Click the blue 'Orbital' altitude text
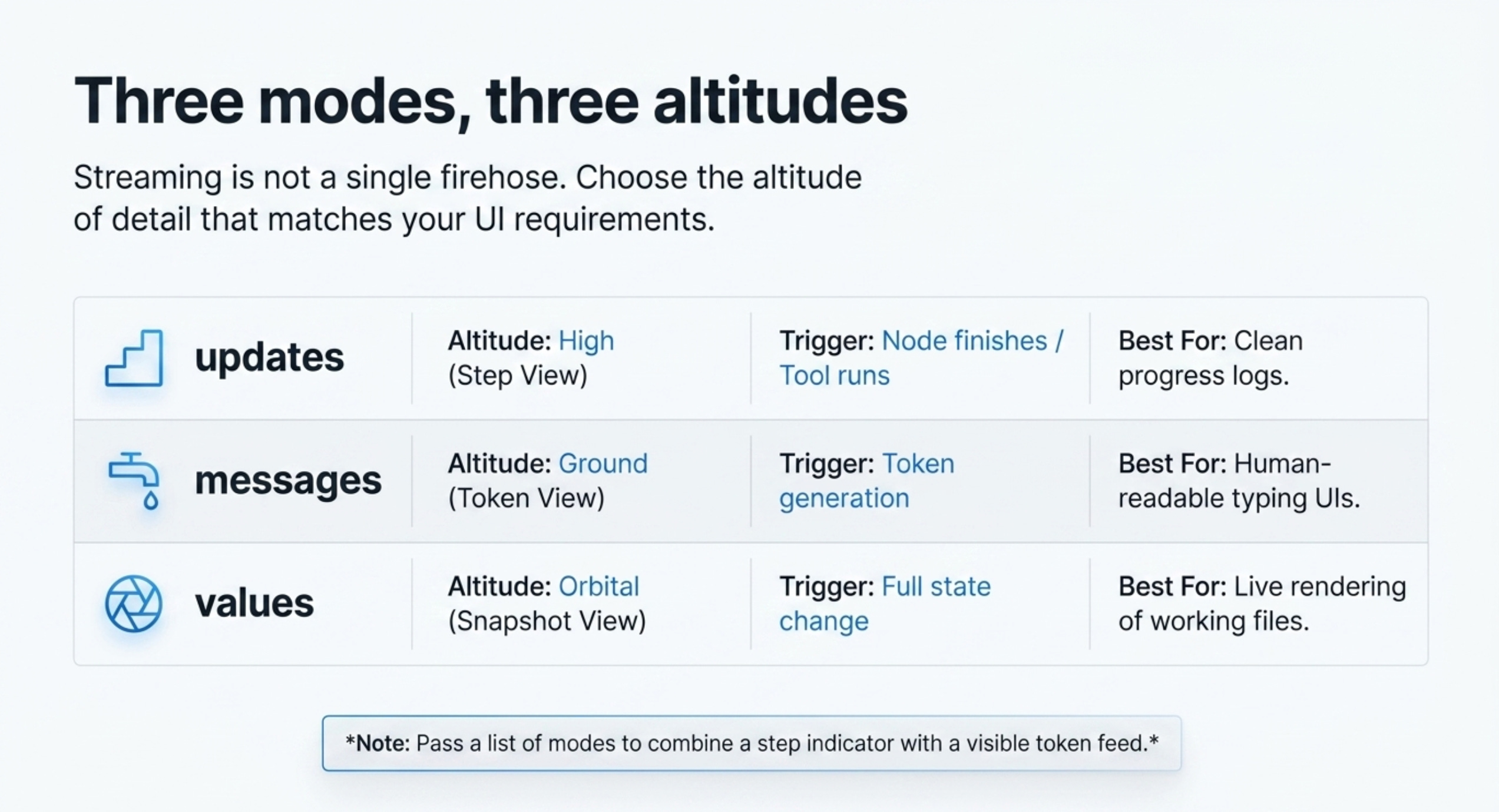Image resolution: width=1499 pixels, height=812 pixels. click(x=598, y=586)
